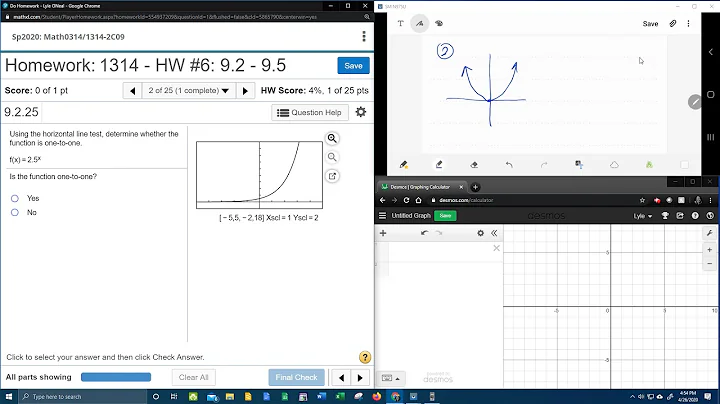720x404 pixels.
Task: Undo the last stroke in notes app
Action: [509, 164]
